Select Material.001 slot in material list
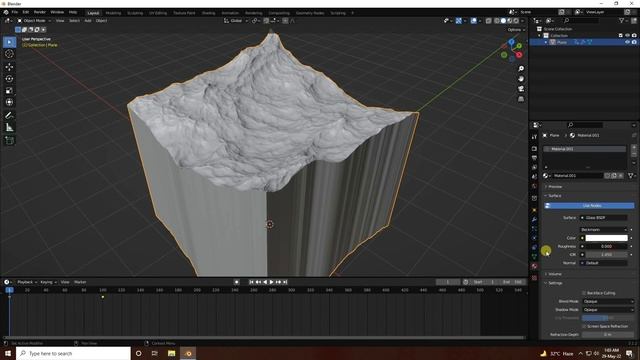640x360 pixels. pyautogui.click(x=584, y=149)
